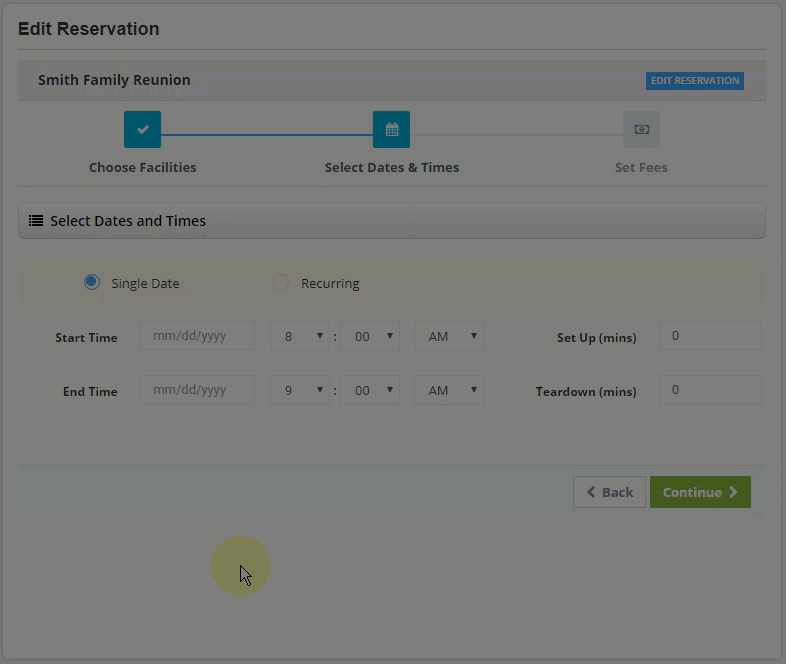Click the list icon beside Select Dates and Times
Viewport: 786px width, 664px height.
[x=36, y=220]
